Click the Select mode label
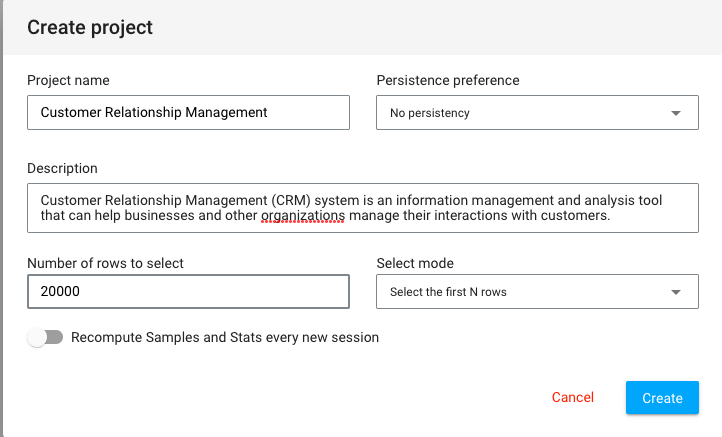This screenshot has width=722, height=437. [415, 263]
